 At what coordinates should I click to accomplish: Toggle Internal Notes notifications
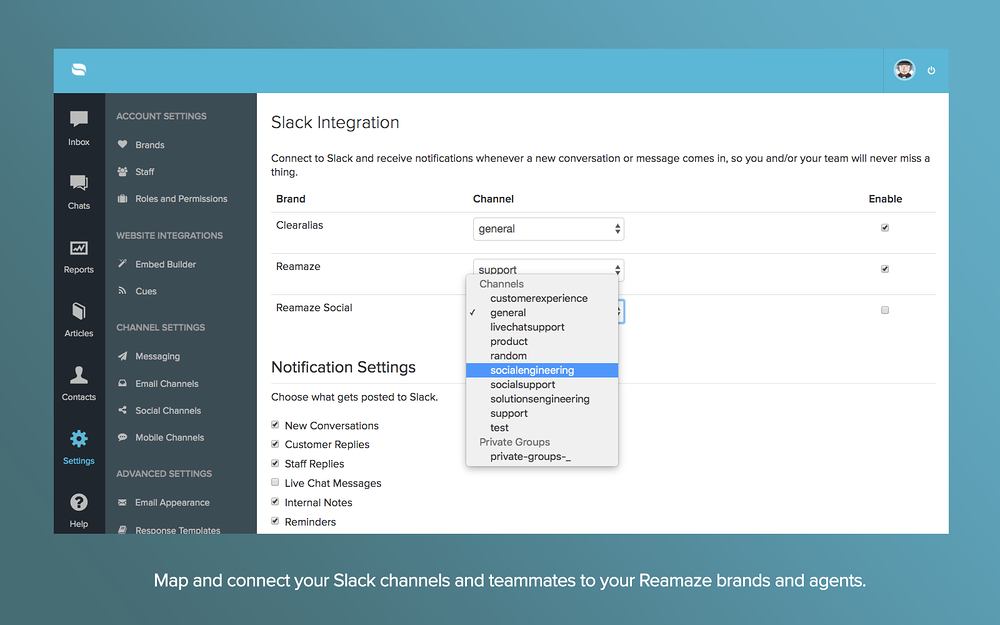point(275,501)
